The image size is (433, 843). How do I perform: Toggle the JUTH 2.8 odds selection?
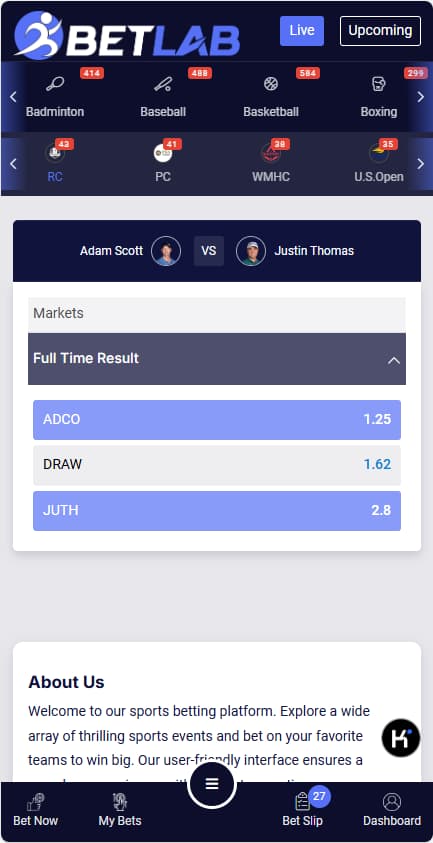pyautogui.click(x=217, y=511)
